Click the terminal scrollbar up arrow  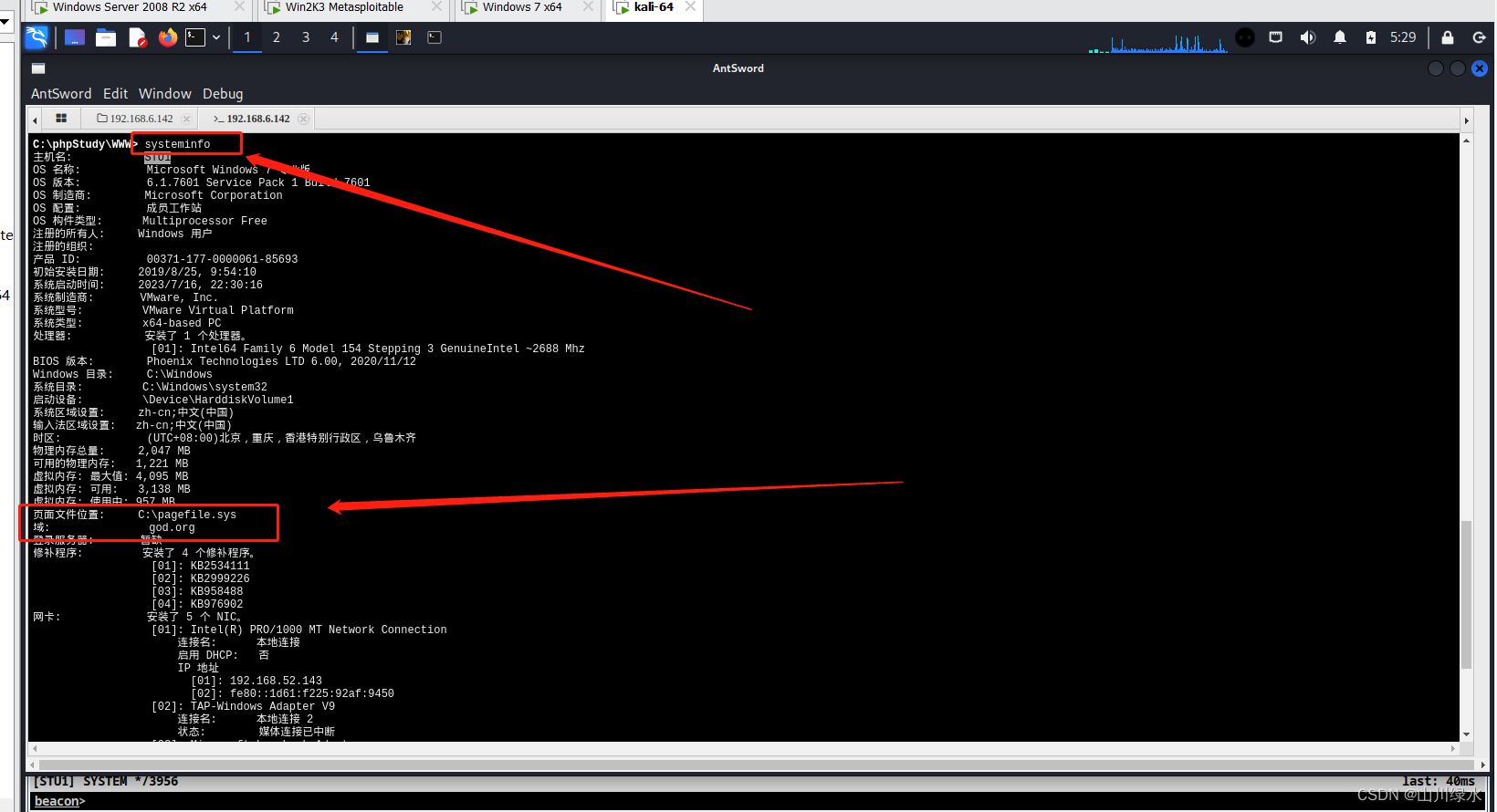pyautogui.click(x=1466, y=141)
